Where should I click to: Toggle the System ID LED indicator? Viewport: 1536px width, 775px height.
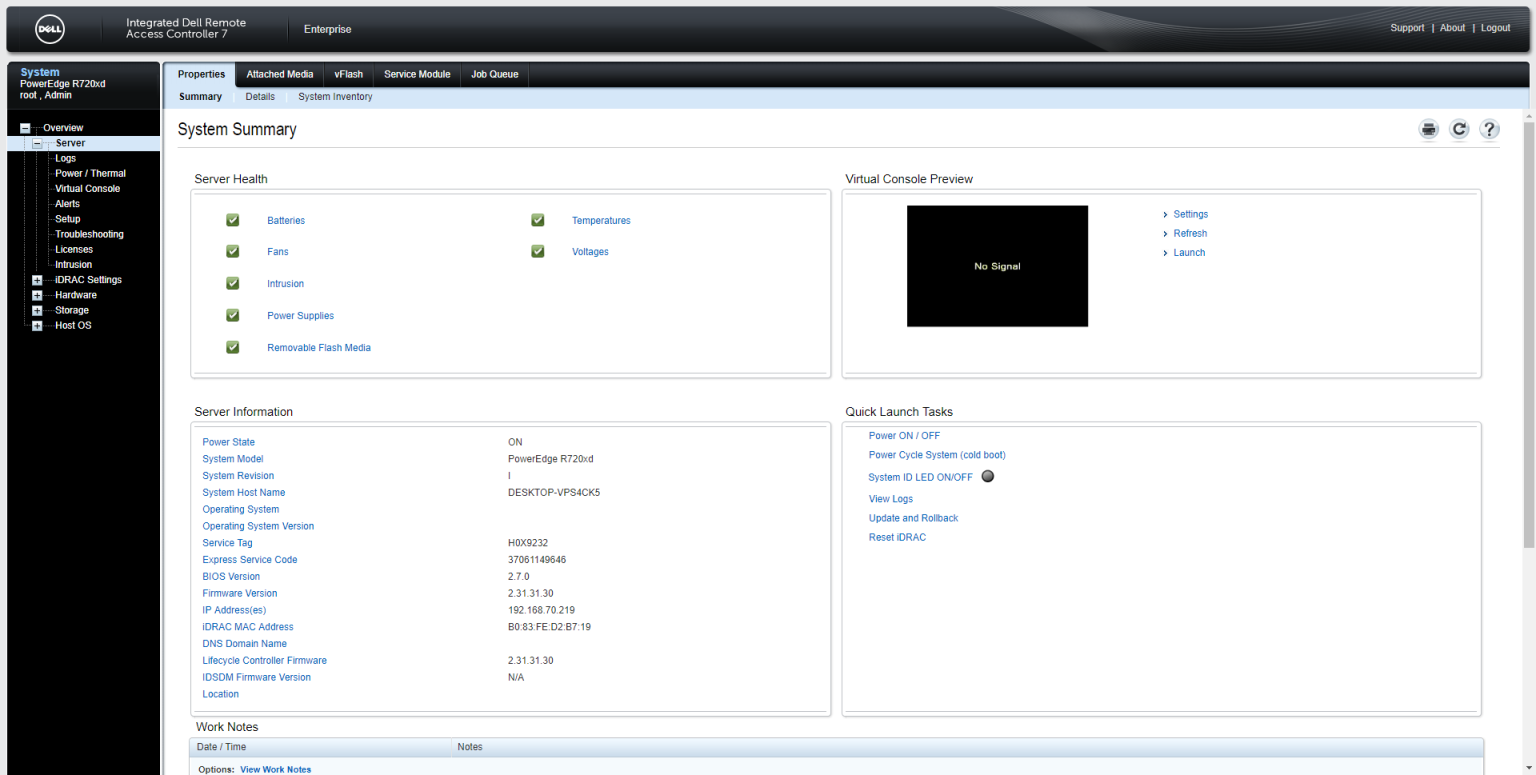click(988, 477)
